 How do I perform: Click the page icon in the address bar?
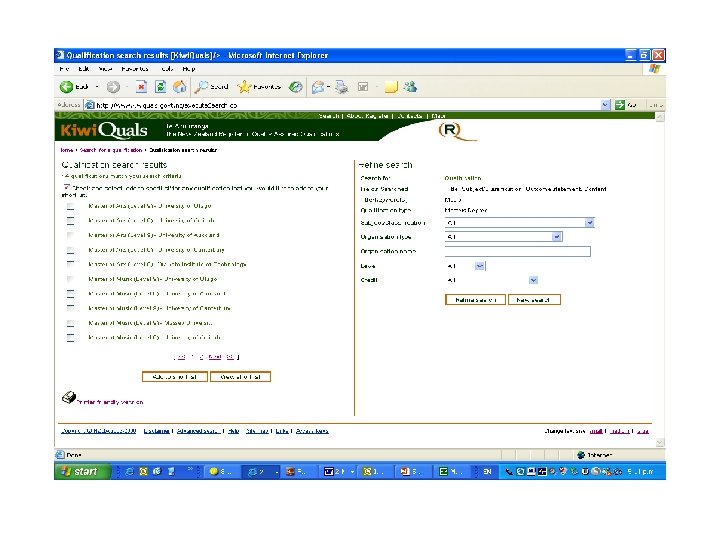coord(90,105)
